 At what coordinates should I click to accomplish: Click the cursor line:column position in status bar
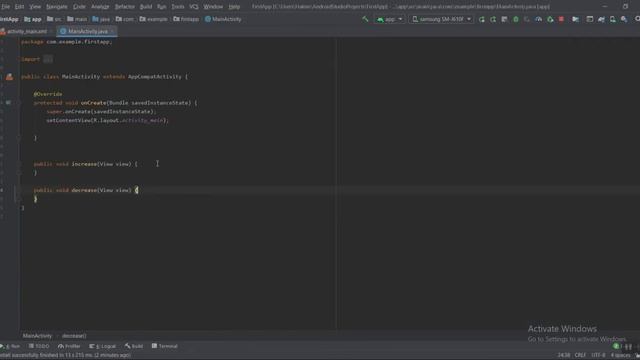[564, 355]
